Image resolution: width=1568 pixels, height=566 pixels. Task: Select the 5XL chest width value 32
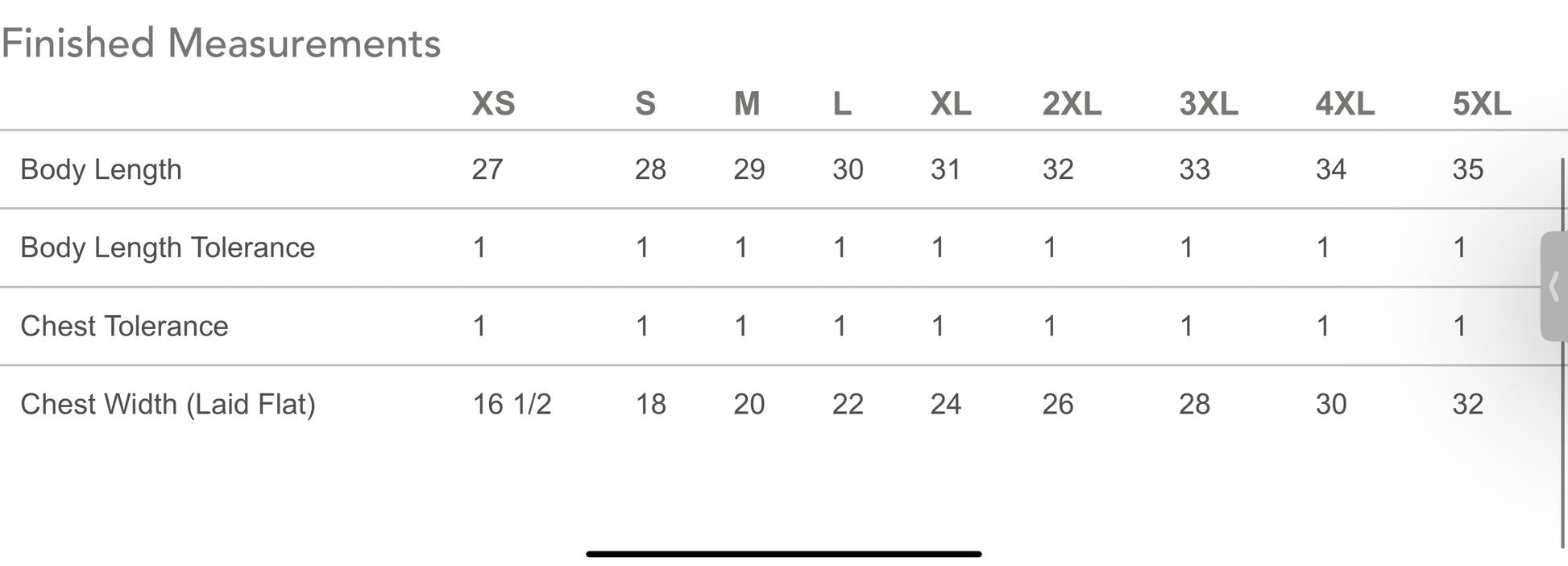pos(1468,404)
